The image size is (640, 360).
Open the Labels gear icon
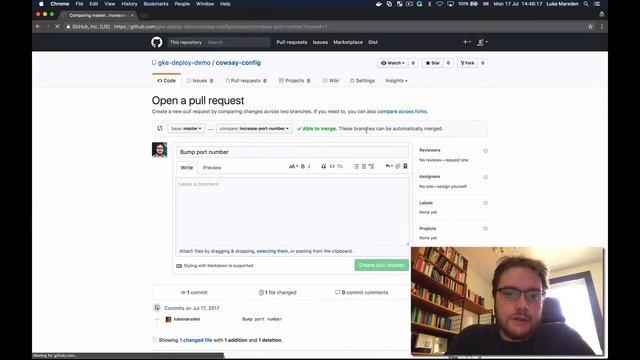[485, 203]
